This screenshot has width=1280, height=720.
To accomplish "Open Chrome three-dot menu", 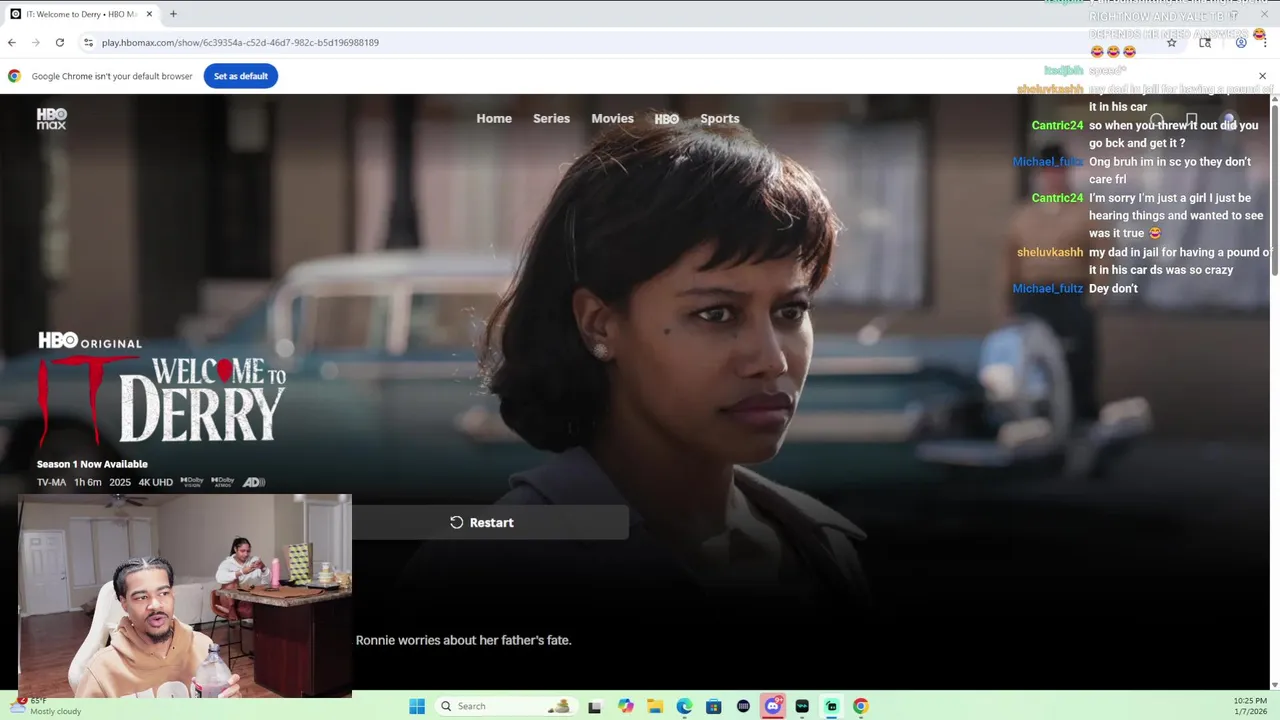I will pos(1265,42).
